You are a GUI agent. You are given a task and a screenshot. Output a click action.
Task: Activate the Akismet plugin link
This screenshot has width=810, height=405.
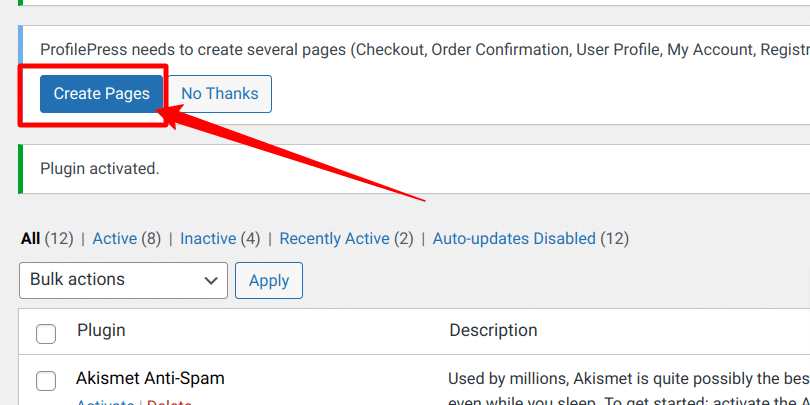coord(105,402)
